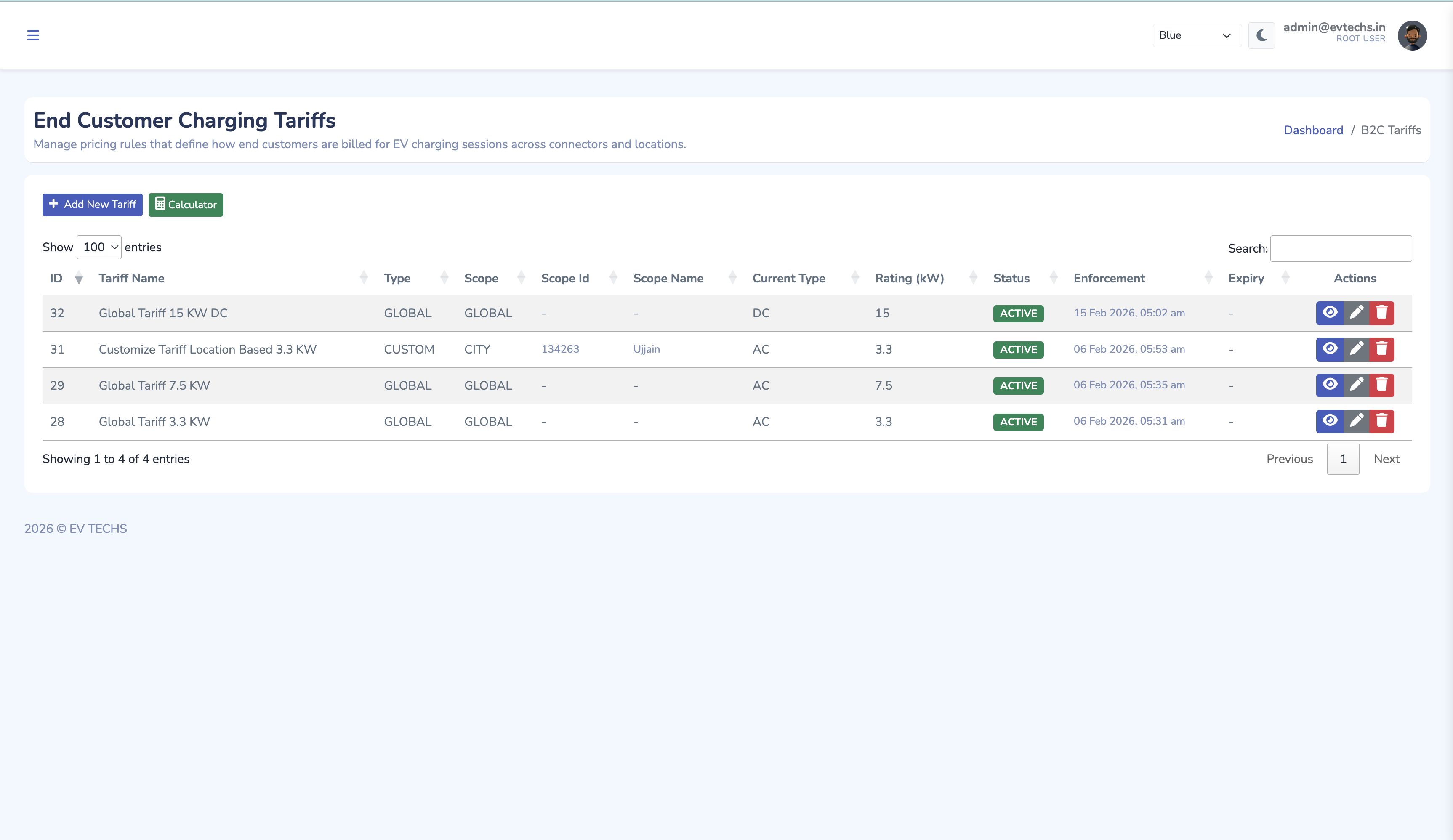Delete the Global Tariff 7.5 KW row
Viewport: 1453px width, 840px height.
[x=1381, y=385]
